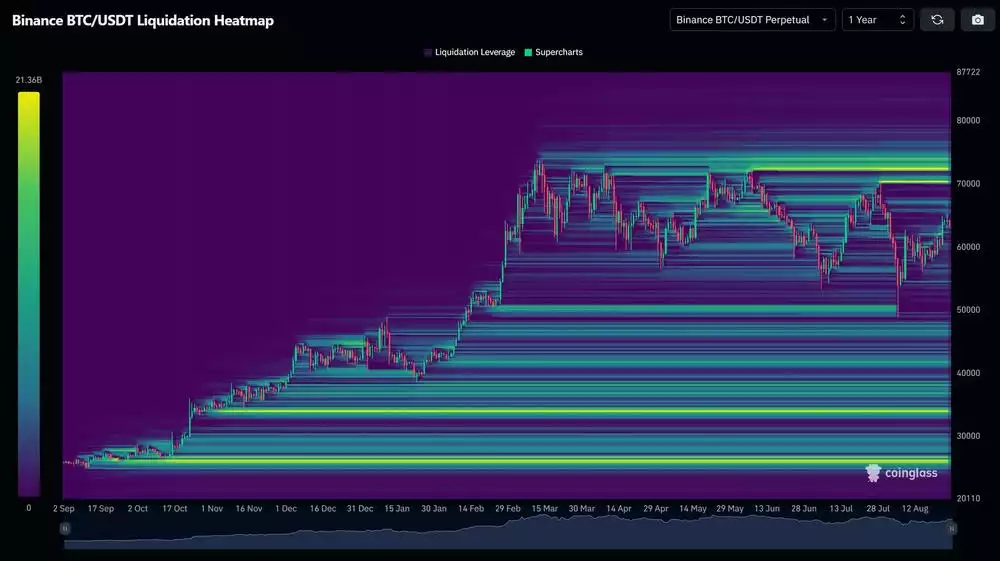Image resolution: width=1000 pixels, height=561 pixels.
Task: Click the liquidation color scale bar
Action: tap(29, 294)
